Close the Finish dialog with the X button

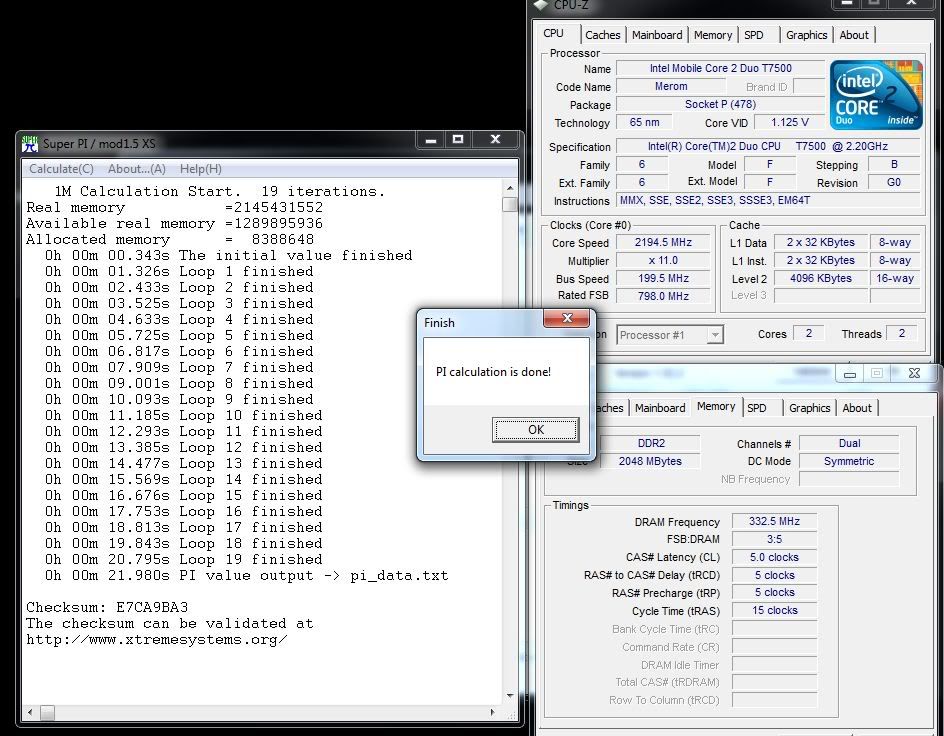[567, 318]
